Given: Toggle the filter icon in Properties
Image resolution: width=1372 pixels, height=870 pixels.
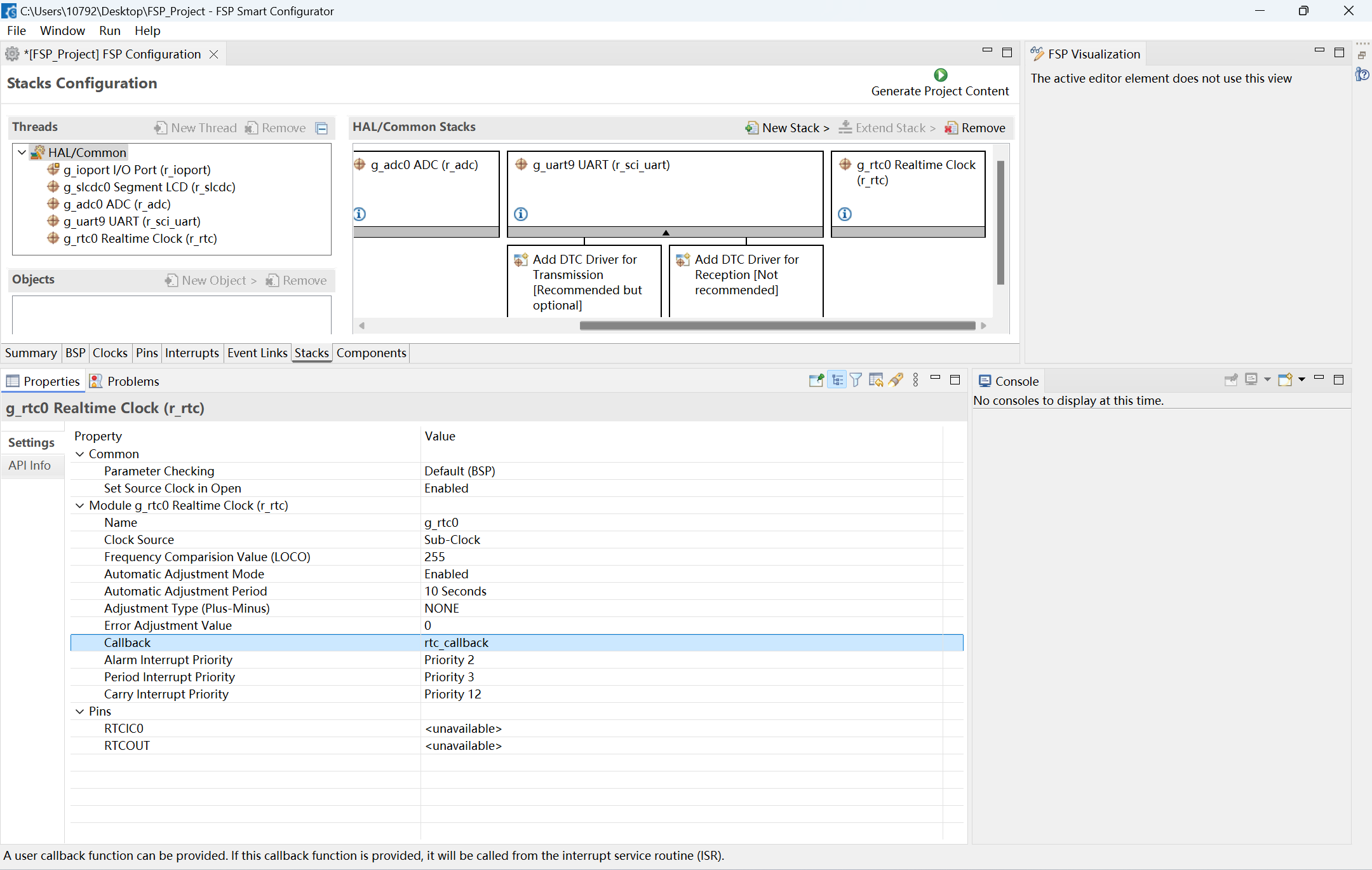Looking at the screenshot, I should (x=856, y=380).
